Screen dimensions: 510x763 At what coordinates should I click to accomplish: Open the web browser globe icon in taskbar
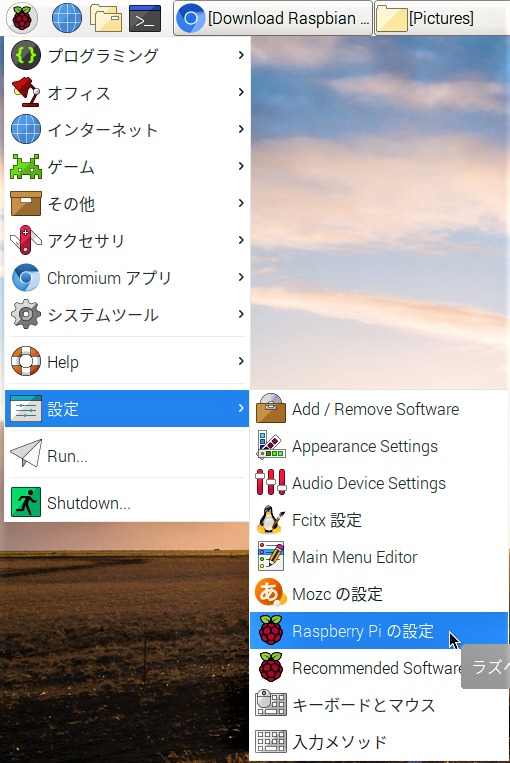(67, 18)
